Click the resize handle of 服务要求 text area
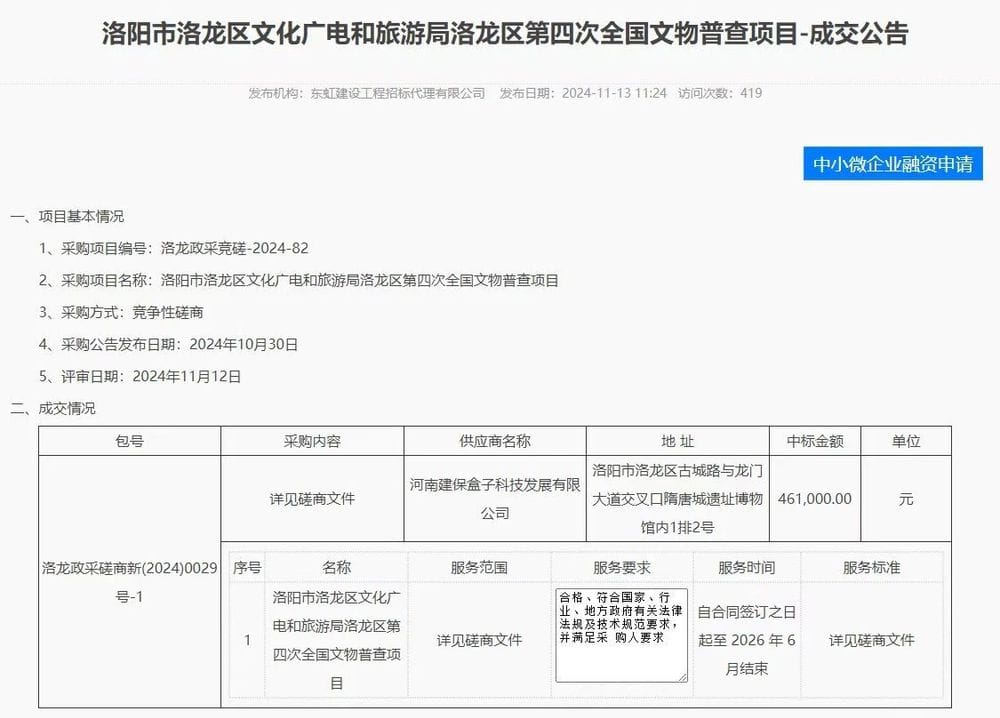The image size is (1000, 718). pos(683,677)
